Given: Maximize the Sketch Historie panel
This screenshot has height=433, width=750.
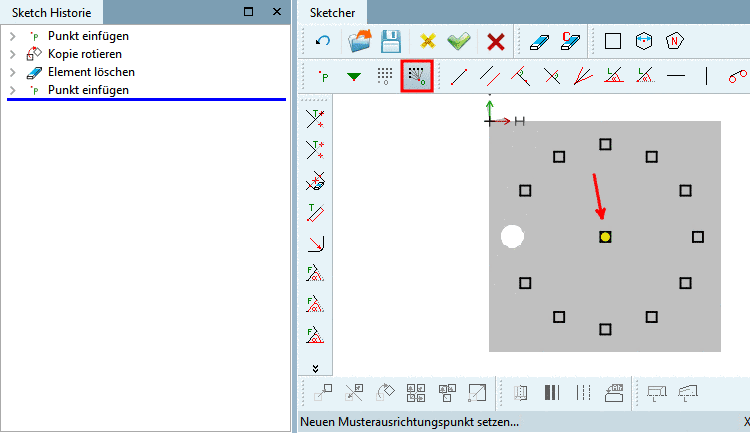Looking at the screenshot, I should coord(248,11).
